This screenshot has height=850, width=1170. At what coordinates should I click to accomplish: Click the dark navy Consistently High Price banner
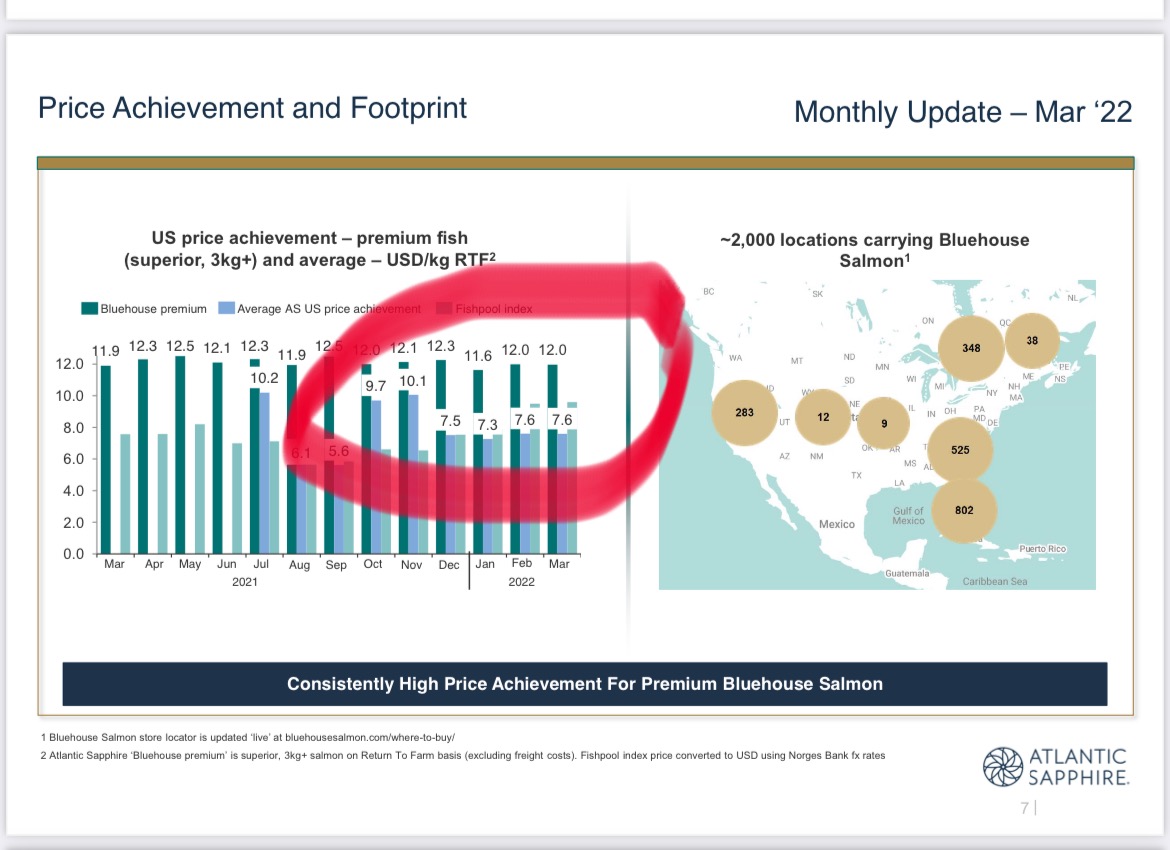coord(585,684)
